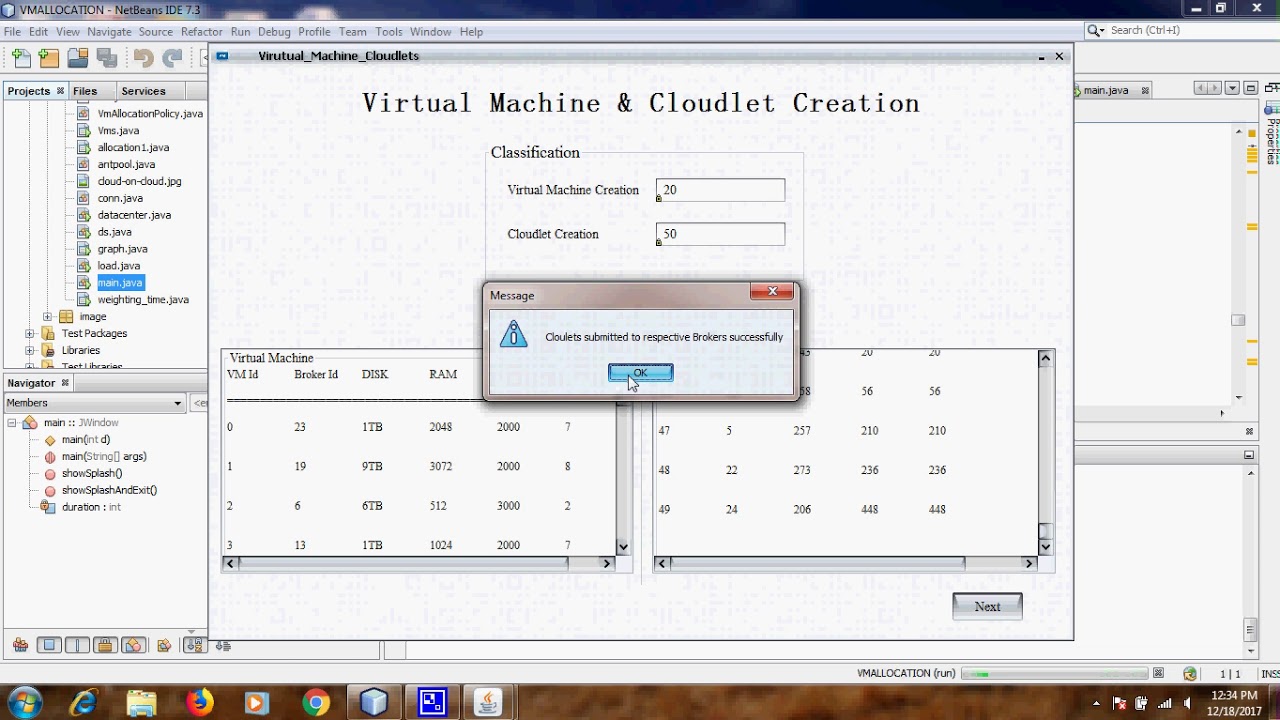Toggle Show Non-Public Members lock filter
The height and width of the screenshot is (720, 1280).
[106, 645]
